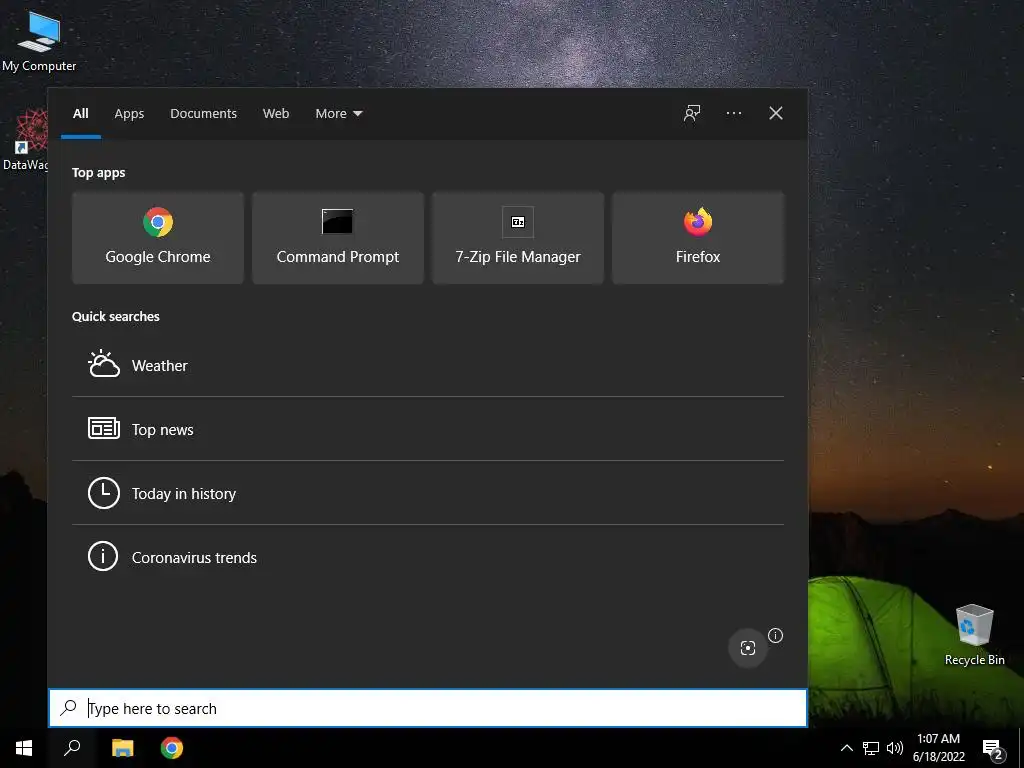Switch to the Documents search tab
The image size is (1024, 768).
[x=203, y=114]
